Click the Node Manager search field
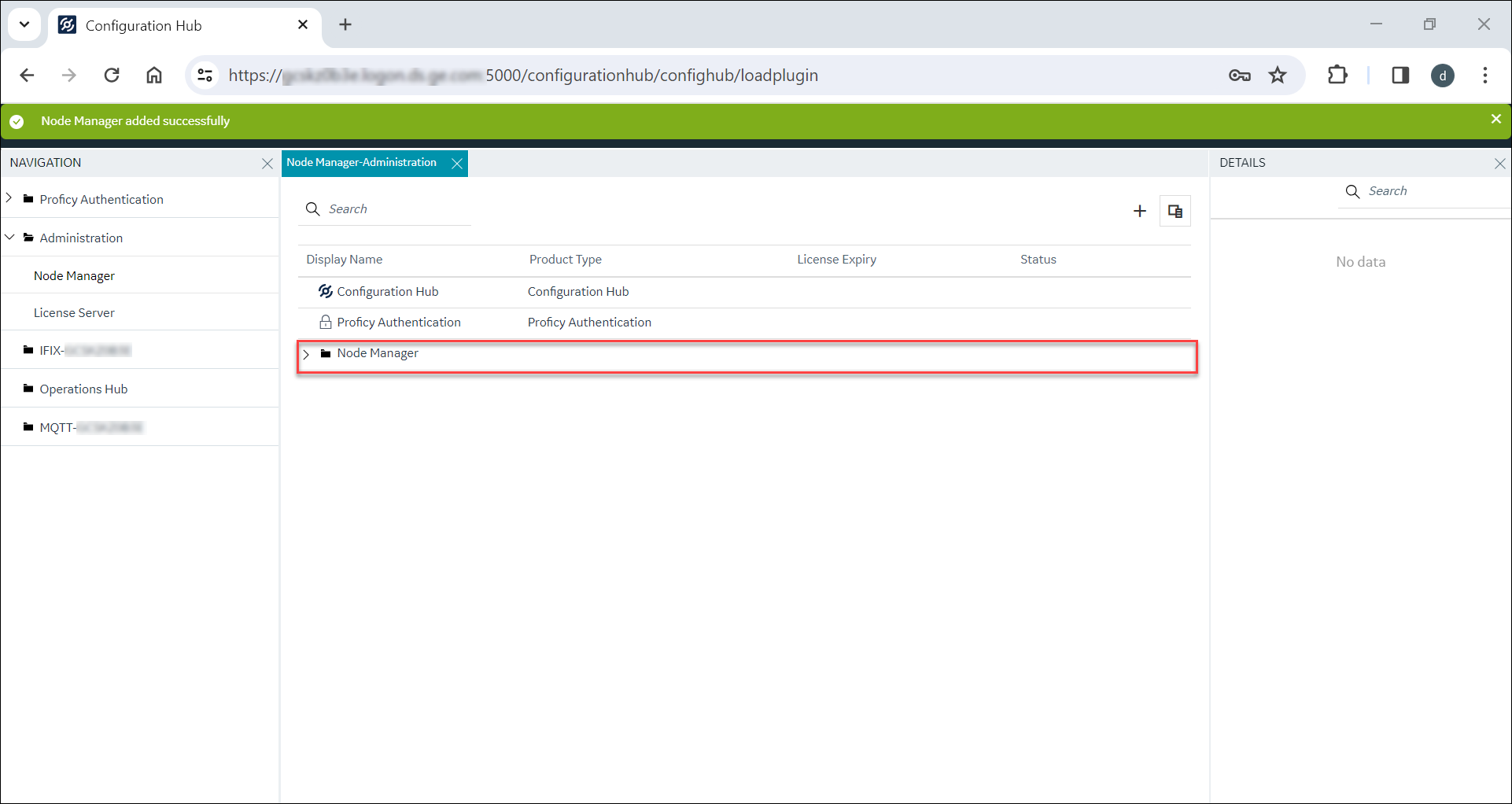 385,209
